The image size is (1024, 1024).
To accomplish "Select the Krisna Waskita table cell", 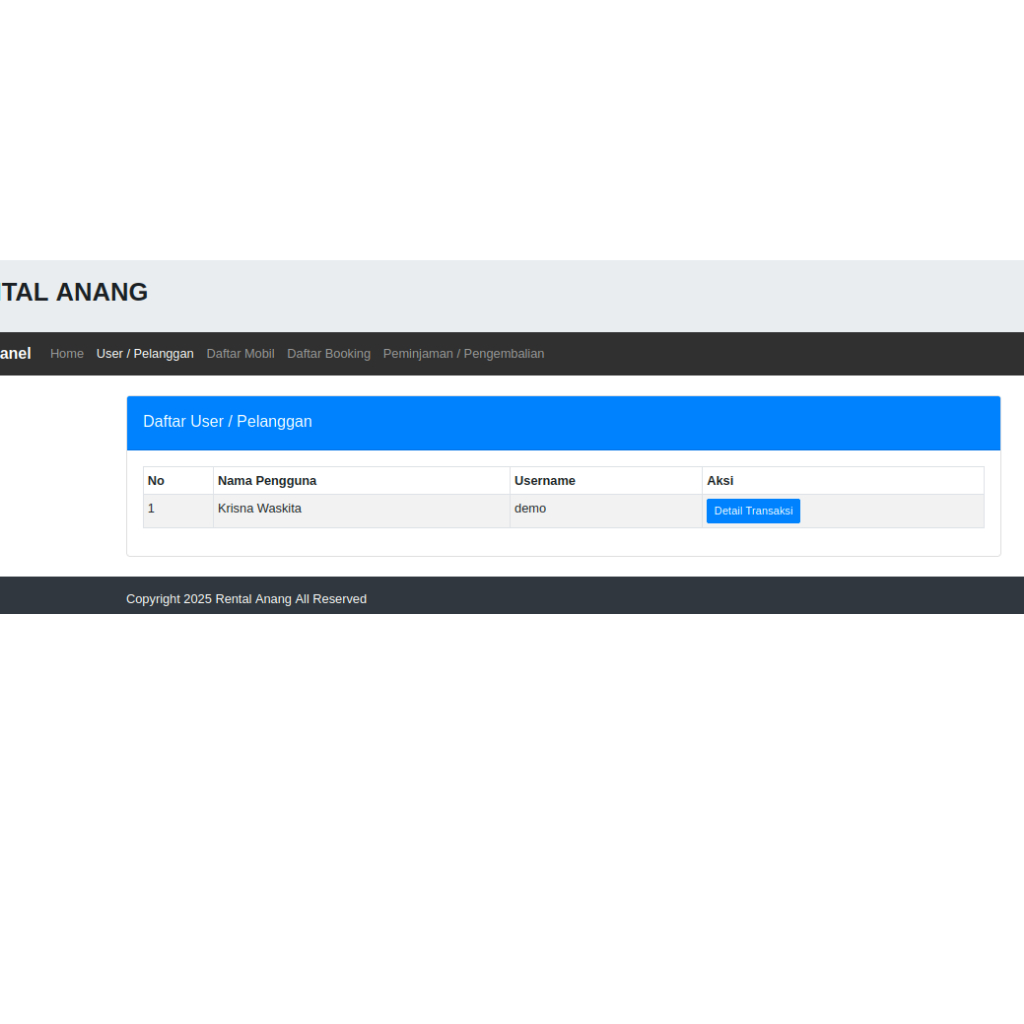I will tap(259, 508).
